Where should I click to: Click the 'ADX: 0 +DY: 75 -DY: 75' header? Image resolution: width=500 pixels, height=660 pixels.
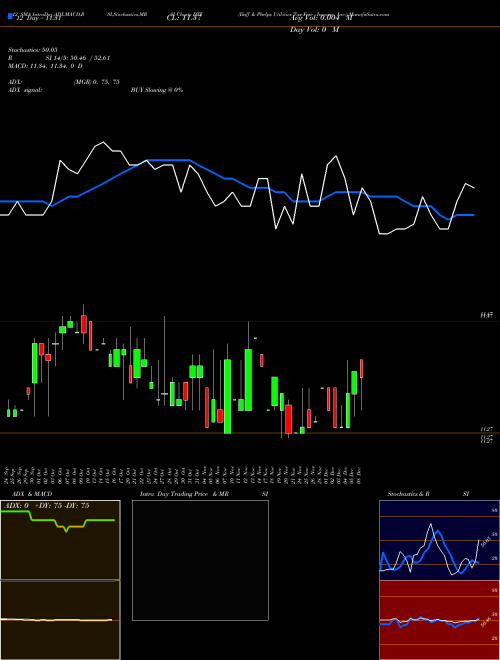click(x=47, y=506)
